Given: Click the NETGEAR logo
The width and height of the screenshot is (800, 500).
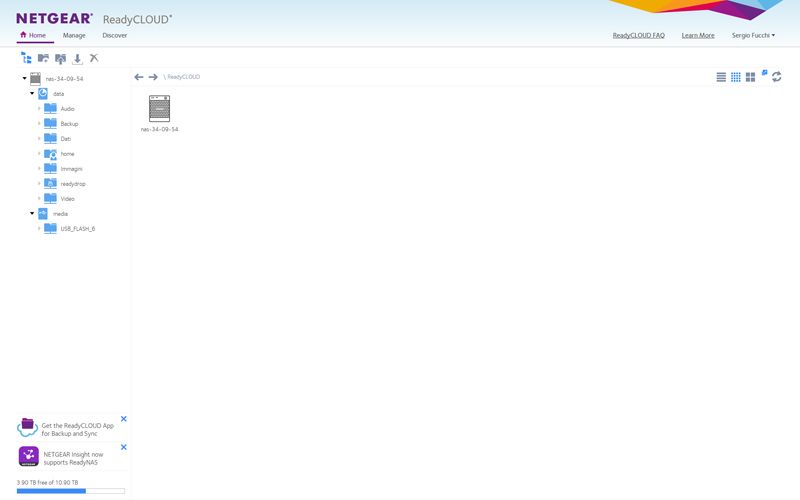Looking at the screenshot, I should pyautogui.click(x=54, y=19).
